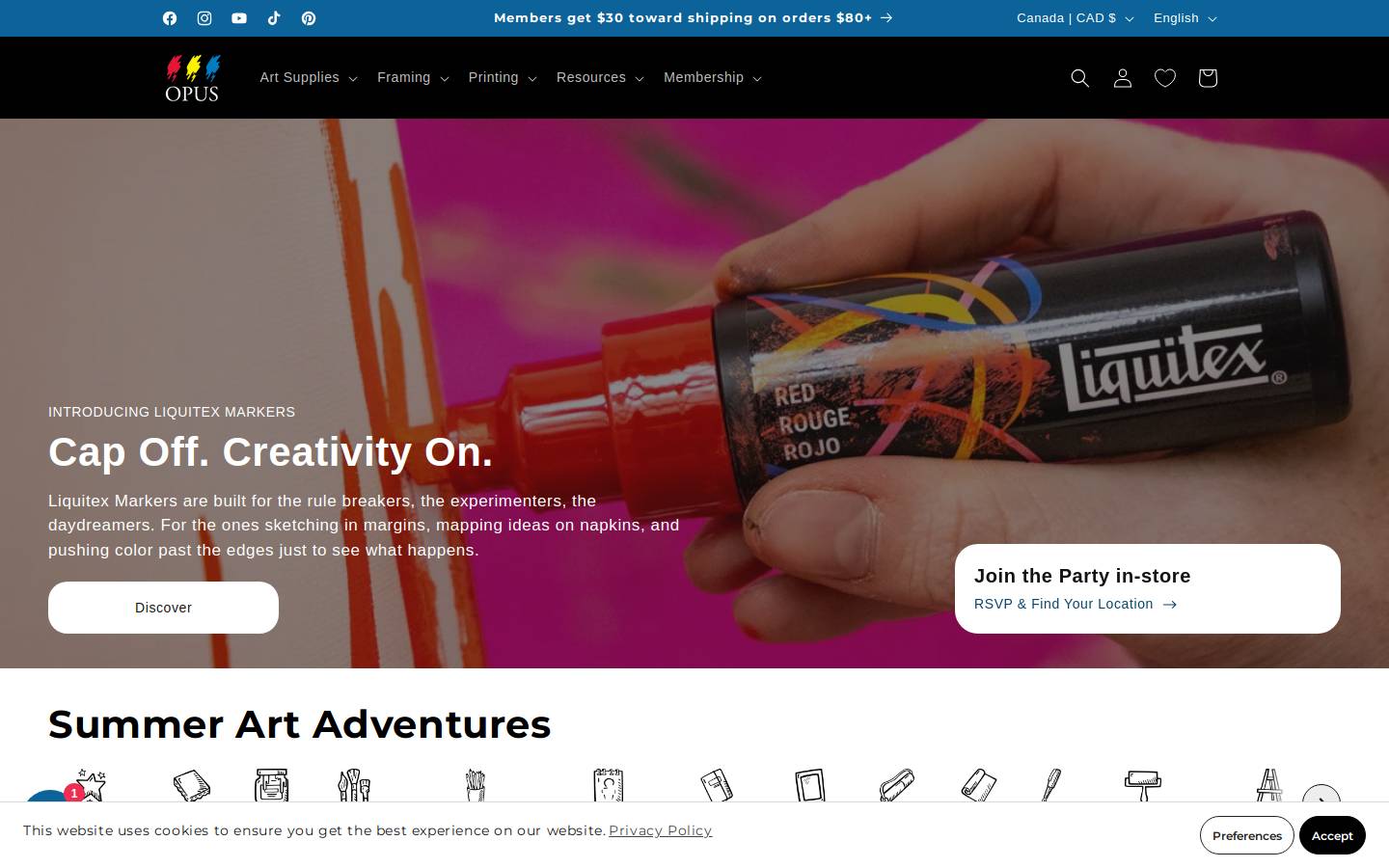Image resolution: width=1389 pixels, height=868 pixels.
Task: Expand the Membership menu
Action: (713, 78)
